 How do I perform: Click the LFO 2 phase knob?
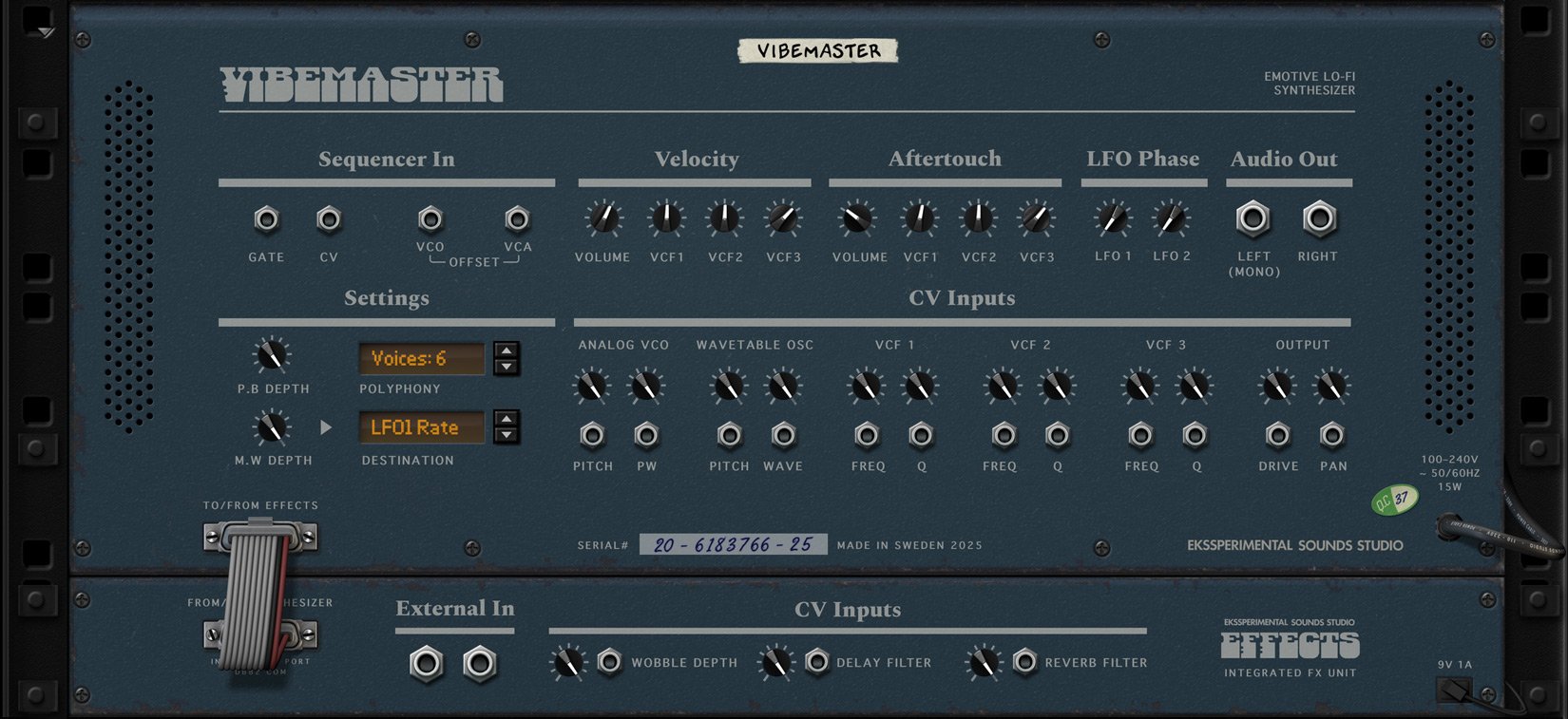[1171, 219]
